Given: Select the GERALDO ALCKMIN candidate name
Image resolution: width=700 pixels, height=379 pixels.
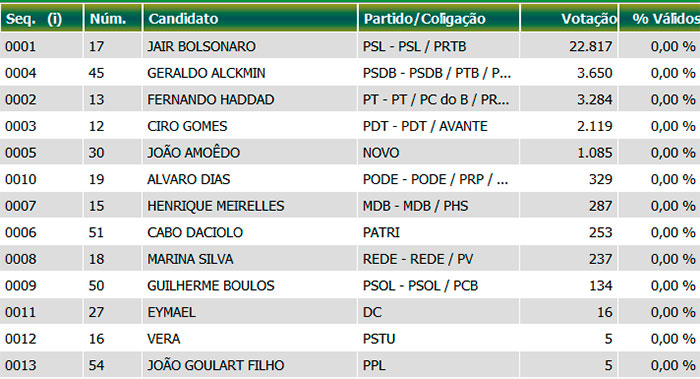Looking at the screenshot, I should [206, 73].
